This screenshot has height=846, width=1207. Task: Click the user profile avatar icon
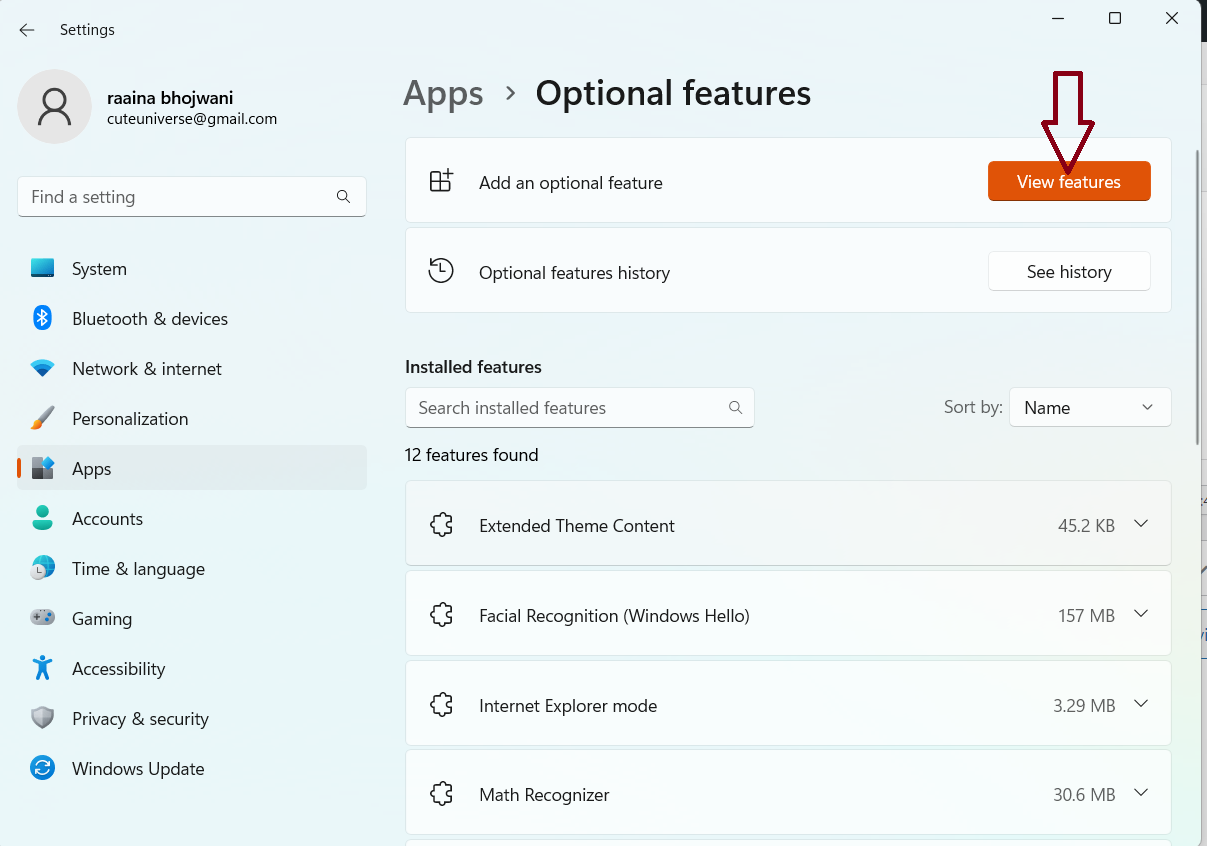click(x=54, y=107)
